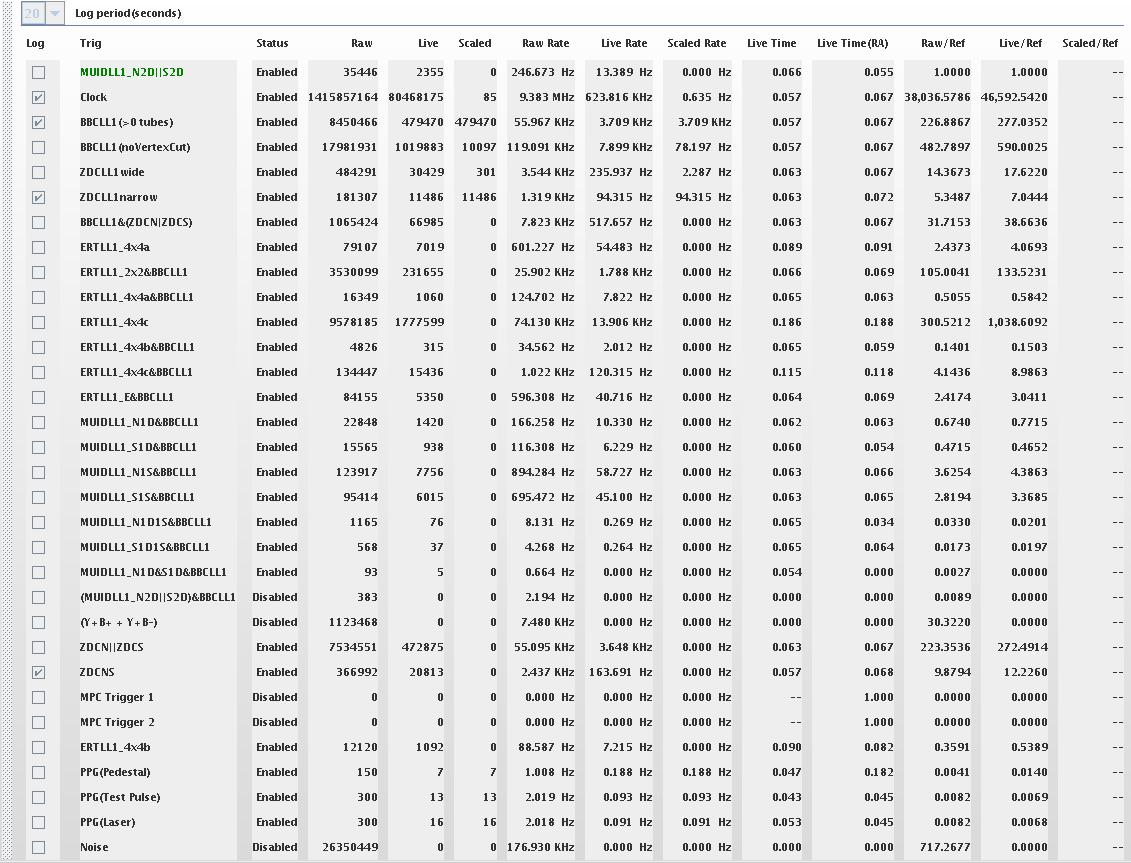The image size is (1131, 863).
Task: Check the MPC Trigger 2 log checkbox
Action: tap(38, 723)
